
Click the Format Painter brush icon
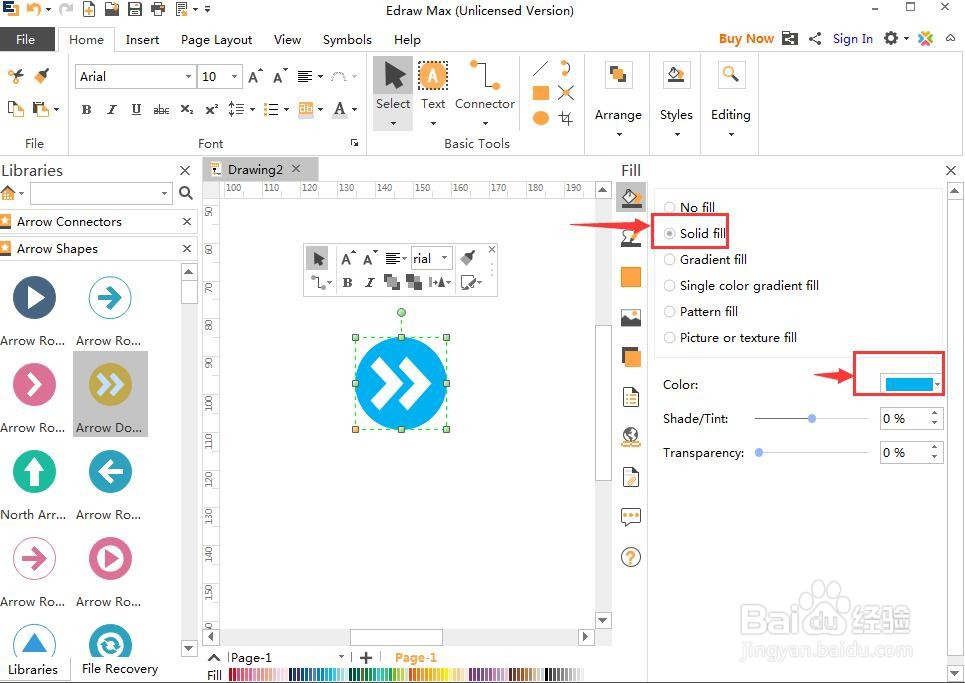(41, 76)
